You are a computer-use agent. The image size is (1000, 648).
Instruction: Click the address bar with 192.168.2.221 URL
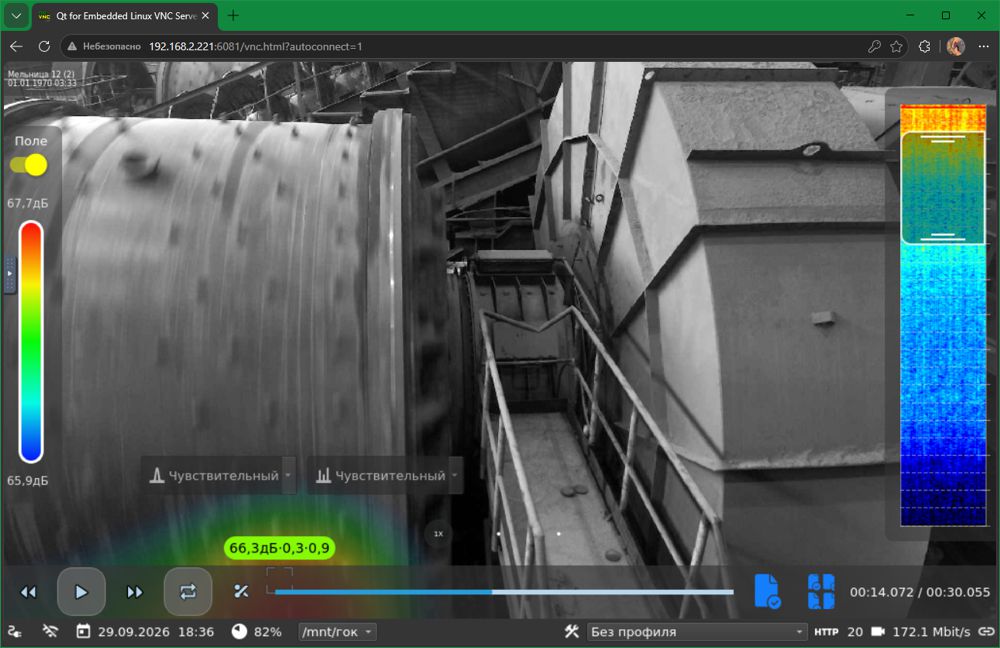(485, 47)
